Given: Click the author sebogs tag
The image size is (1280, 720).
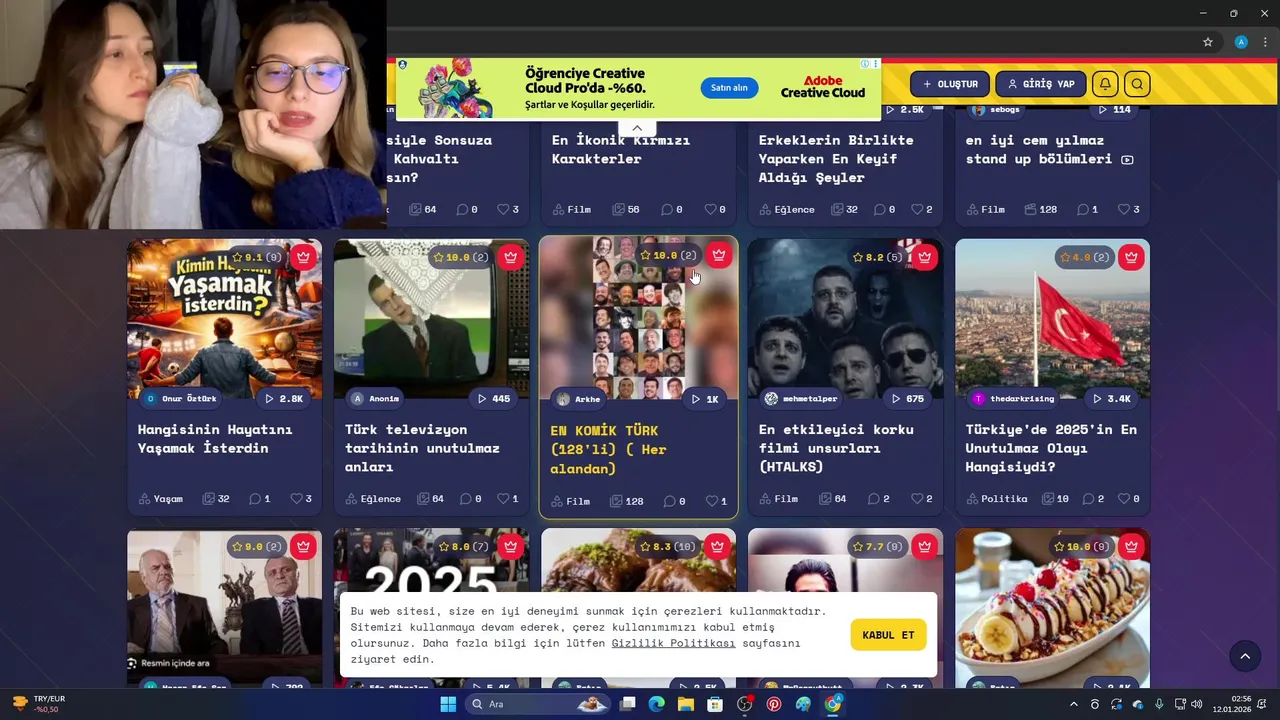Looking at the screenshot, I should tap(996, 109).
